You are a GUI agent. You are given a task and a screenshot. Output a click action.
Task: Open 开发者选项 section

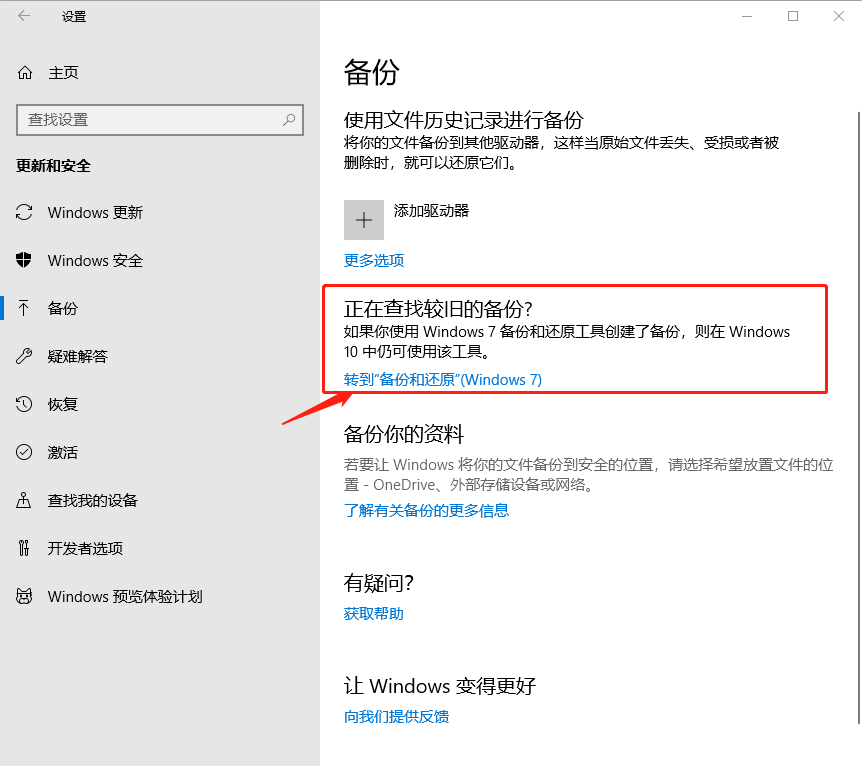[x=85, y=548]
